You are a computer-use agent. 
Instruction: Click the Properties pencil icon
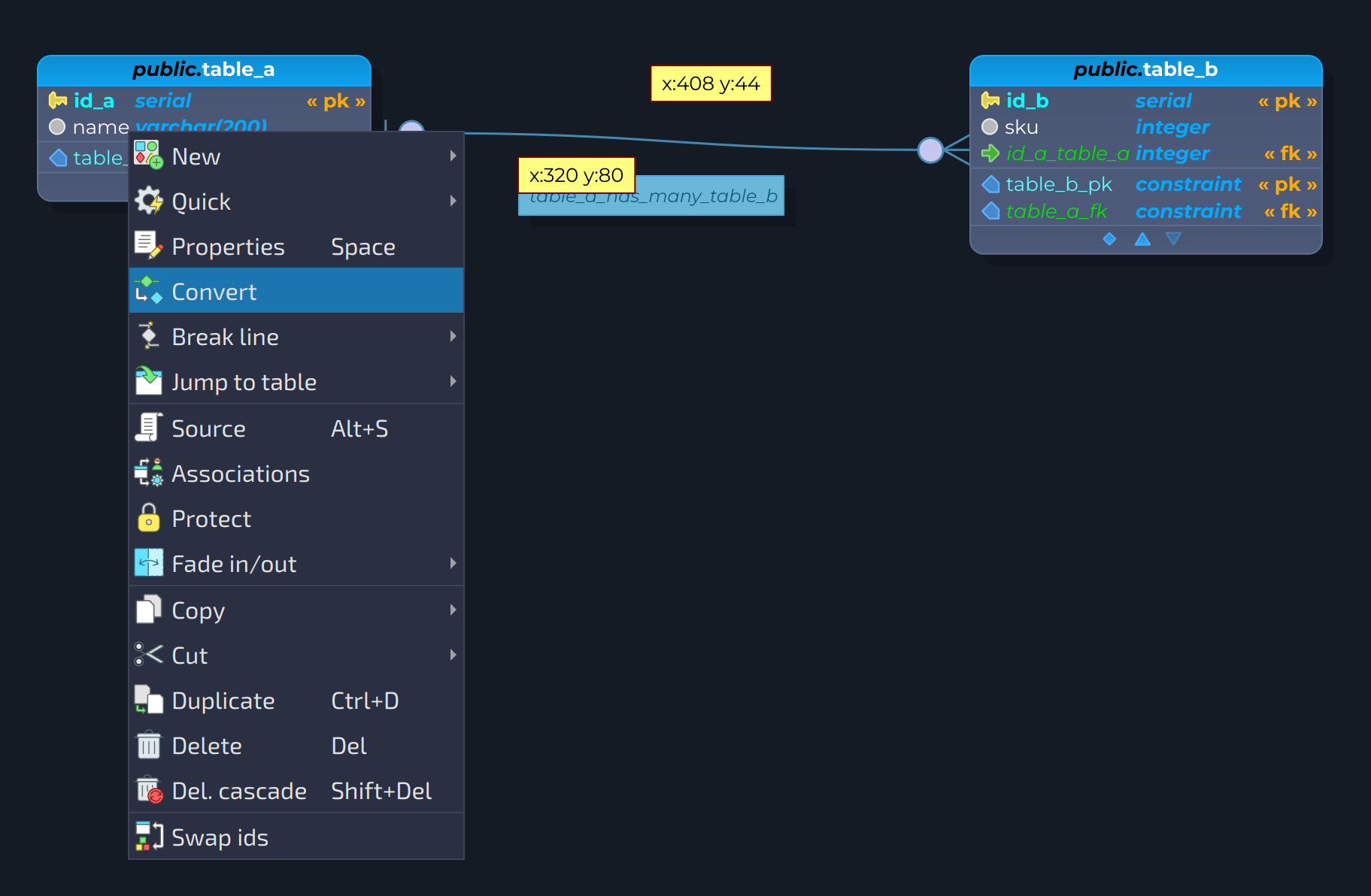[148, 246]
